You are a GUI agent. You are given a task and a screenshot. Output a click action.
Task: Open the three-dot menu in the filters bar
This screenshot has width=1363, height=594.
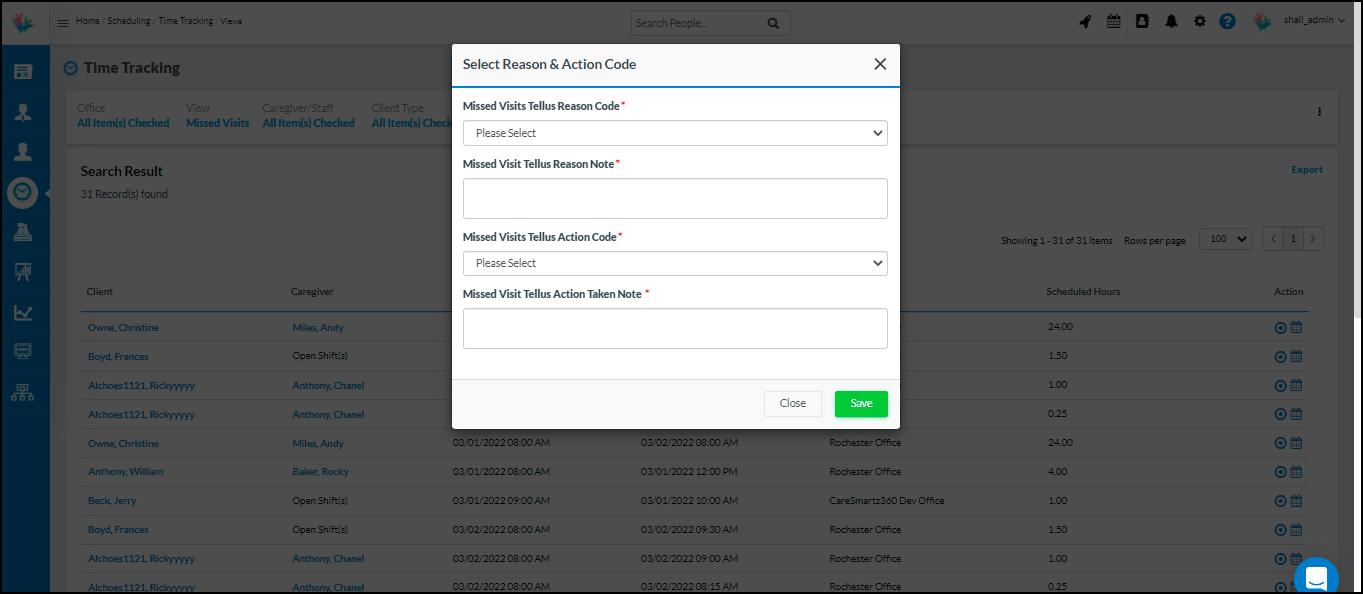pos(1318,113)
